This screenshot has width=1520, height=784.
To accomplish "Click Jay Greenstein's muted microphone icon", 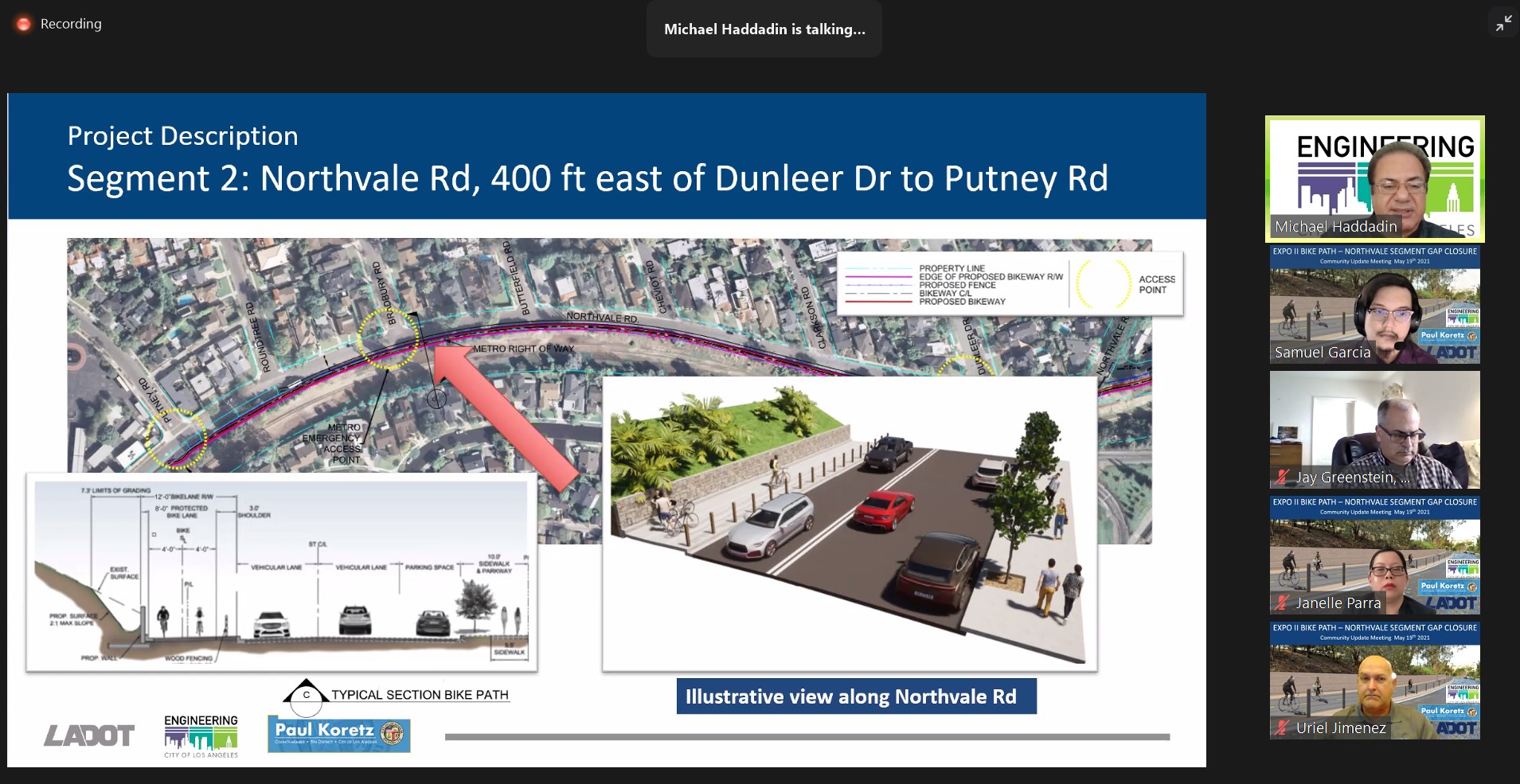I will (1281, 478).
